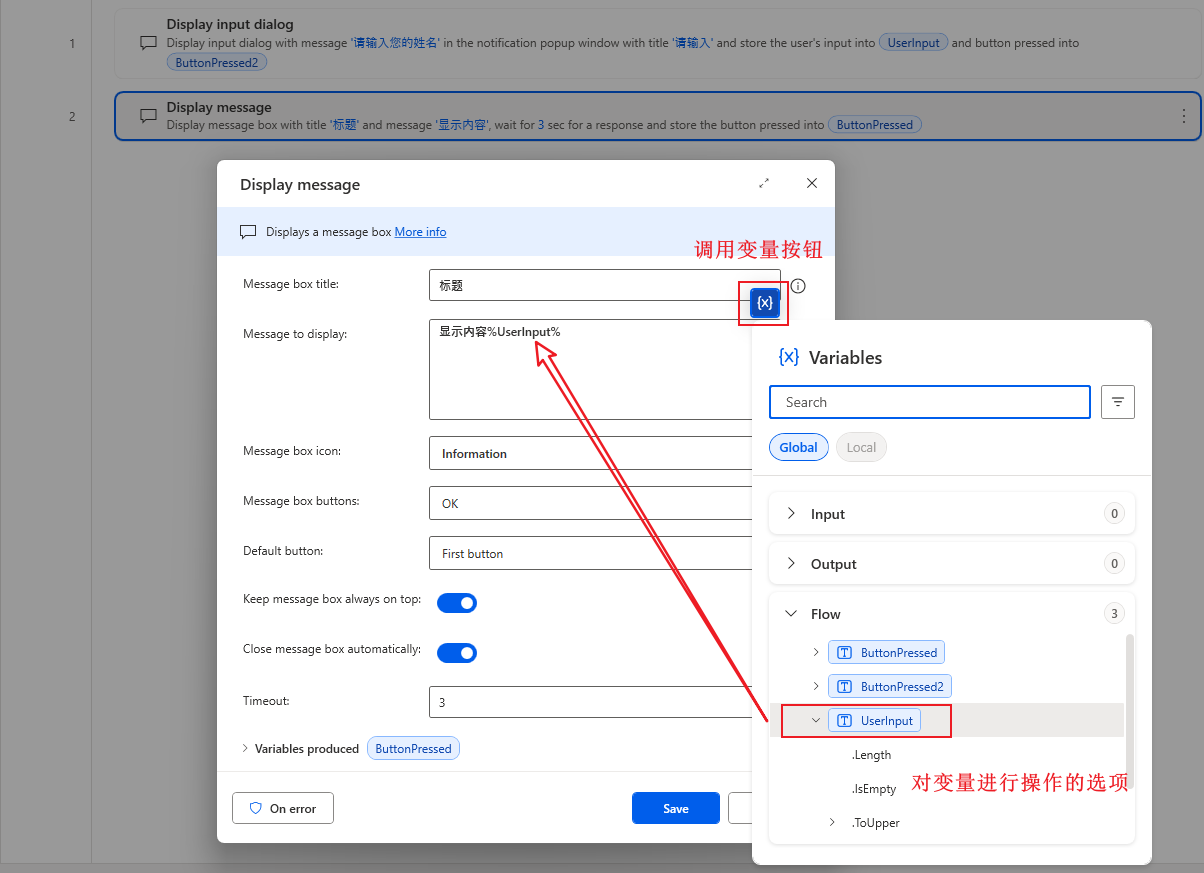
Task: Click the insert variable {x} button
Action: click(765, 302)
